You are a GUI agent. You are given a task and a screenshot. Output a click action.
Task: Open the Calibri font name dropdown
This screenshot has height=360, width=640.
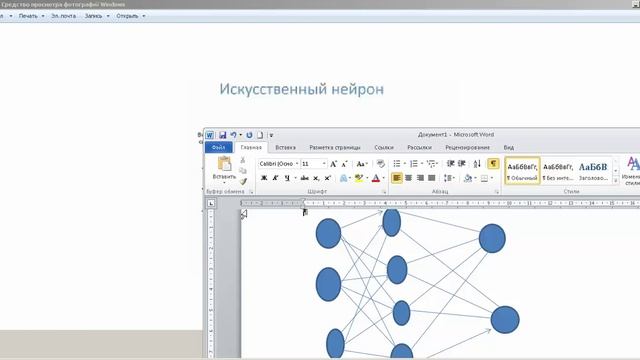click(297, 164)
